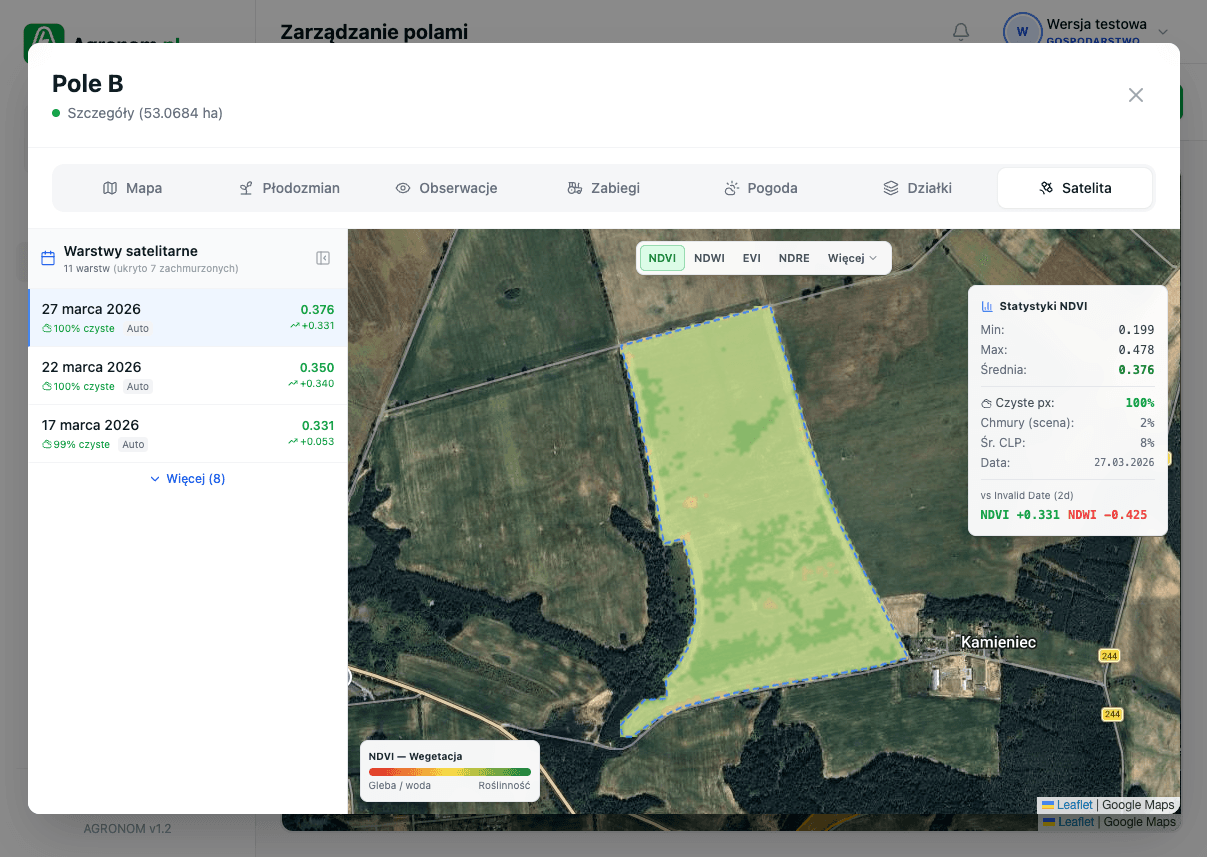The height and width of the screenshot is (857, 1207).
Task: Expand Więcej (8) hidden satellite layers
Action: click(187, 479)
